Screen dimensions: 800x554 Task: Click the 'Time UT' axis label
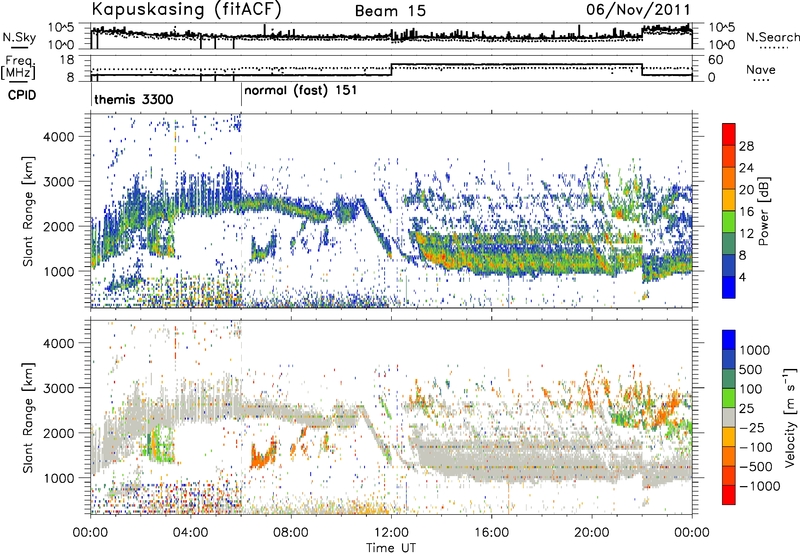click(391, 547)
